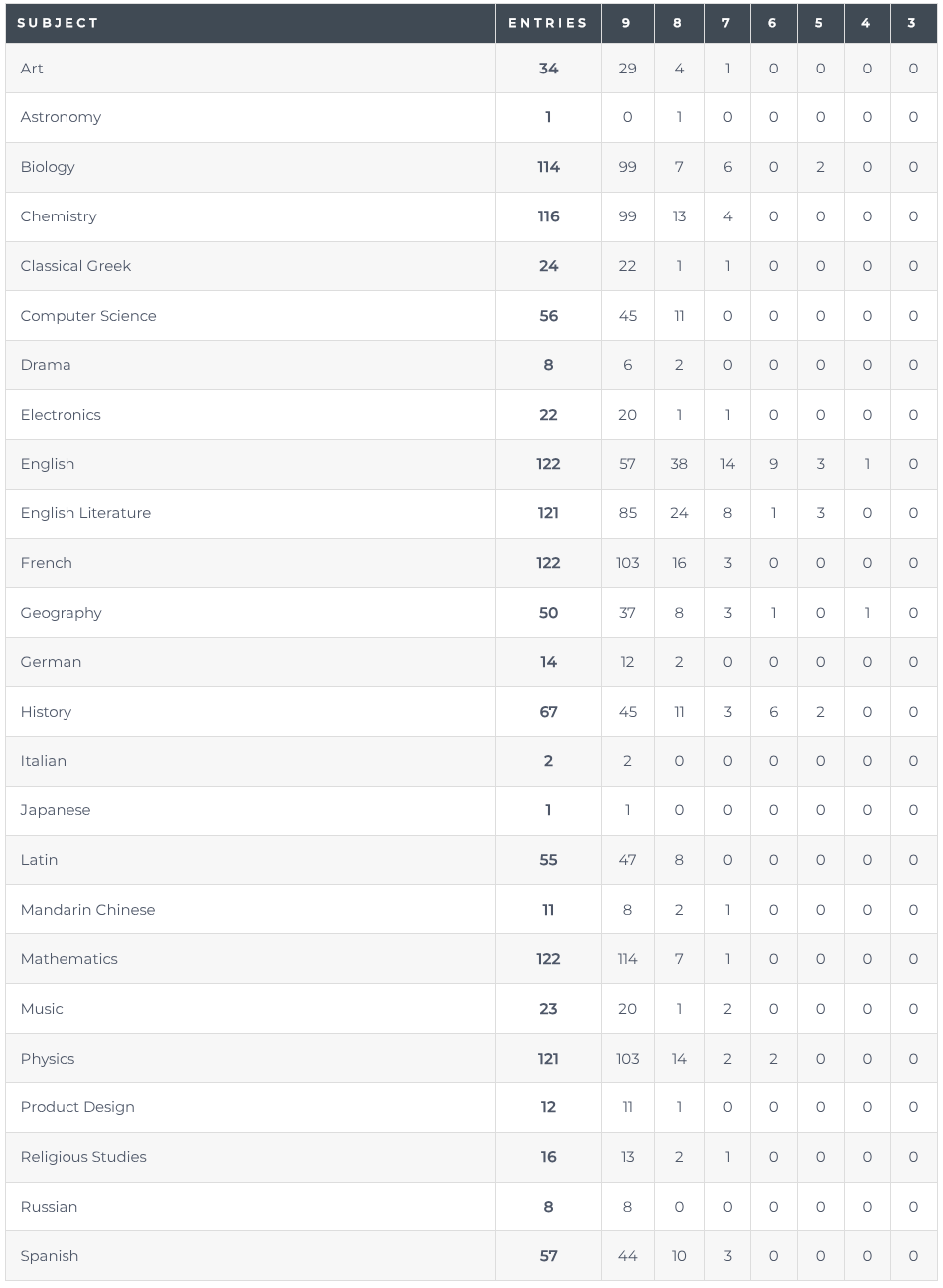Click Physics grade 8 value 14
The height and width of the screenshot is (1288, 943).
pyautogui.click(x=679, y=1059)
